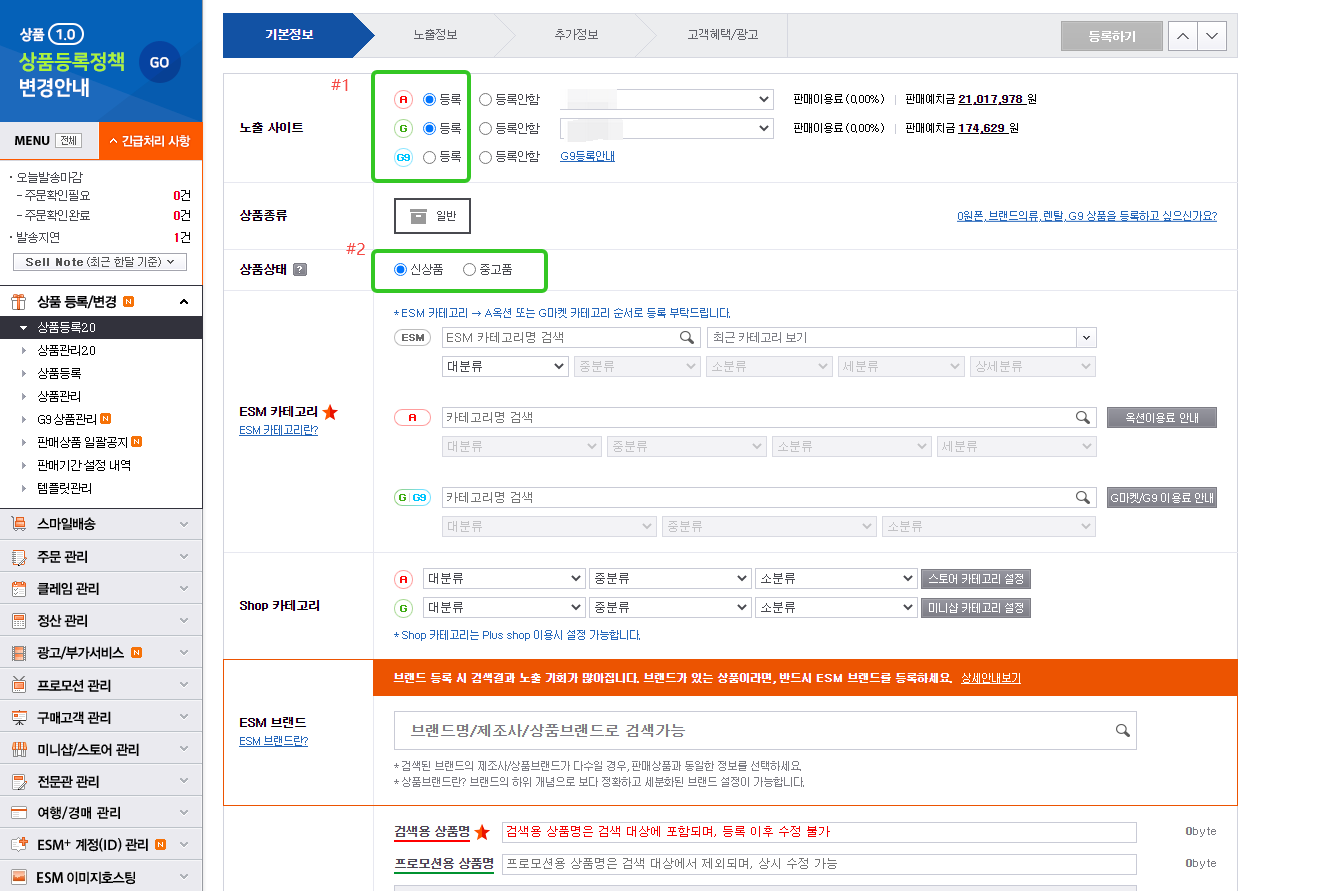Click the 정산 관리 calculator icon
This screenshot has width=1321, height=891.
pyautogui.click(x=16, y=619)
